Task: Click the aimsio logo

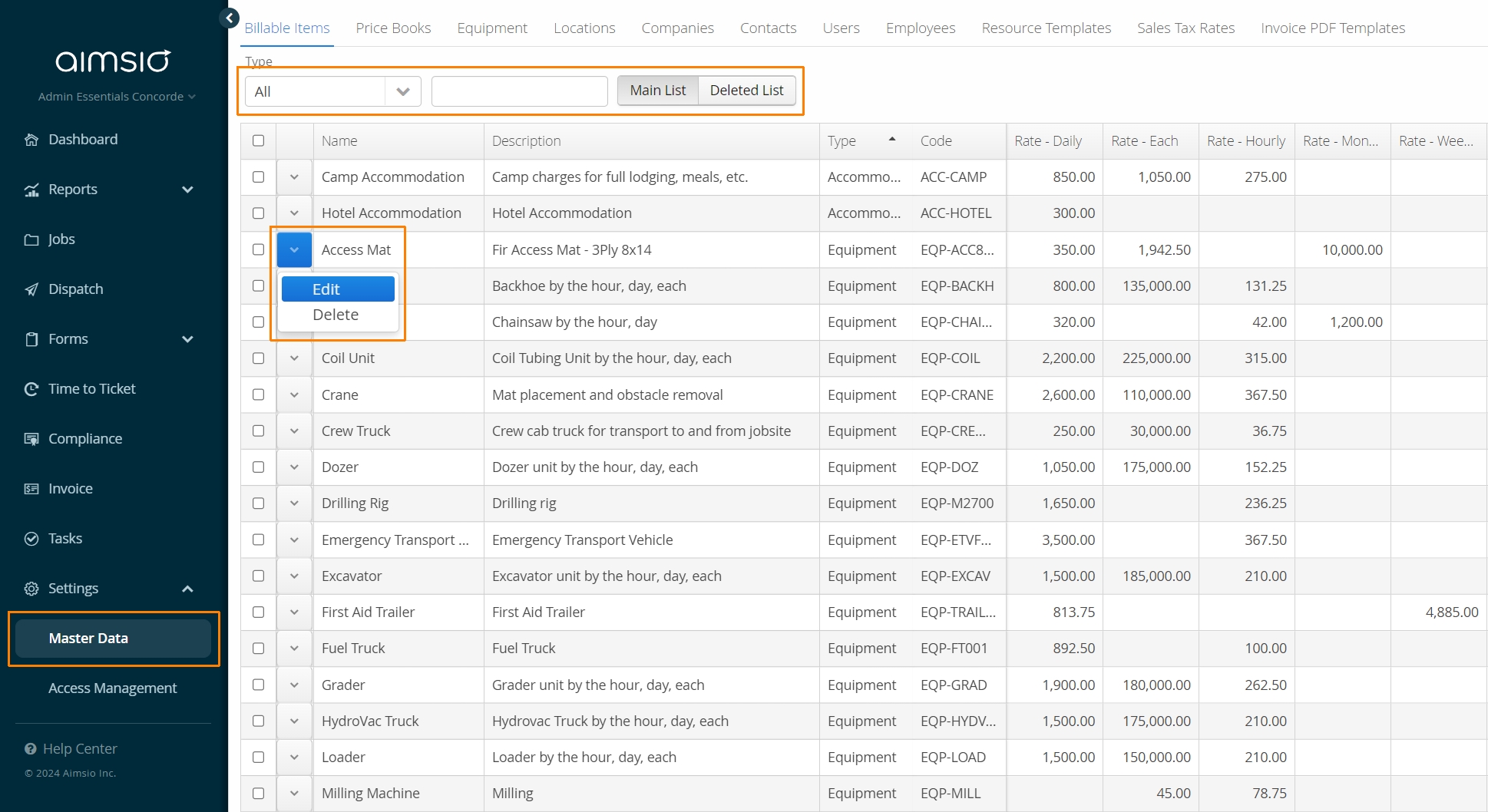Action: 113,61
